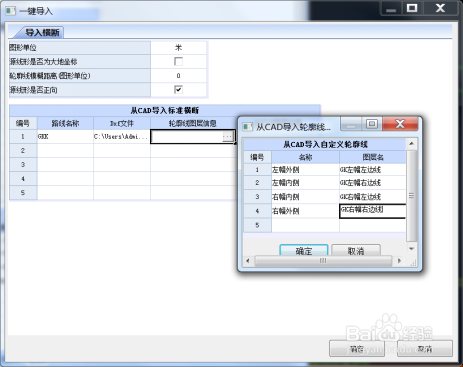
Task: Select layer cell GK右幅左边线
Action: click(x=373, y=197)
